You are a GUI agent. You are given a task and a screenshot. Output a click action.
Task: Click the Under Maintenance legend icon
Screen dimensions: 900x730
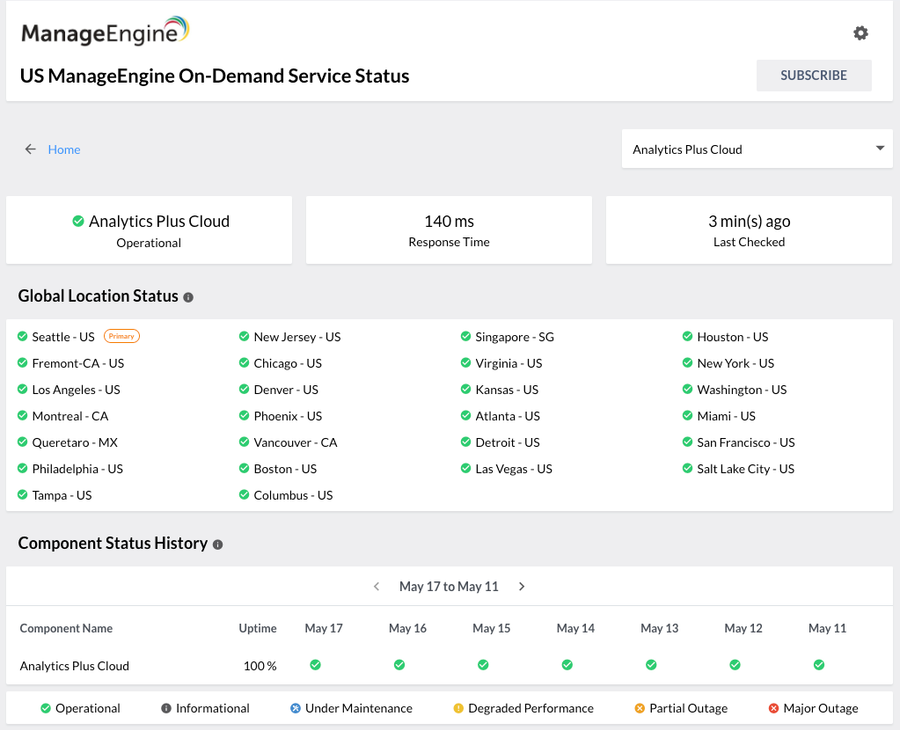click(x=295, y=708)
